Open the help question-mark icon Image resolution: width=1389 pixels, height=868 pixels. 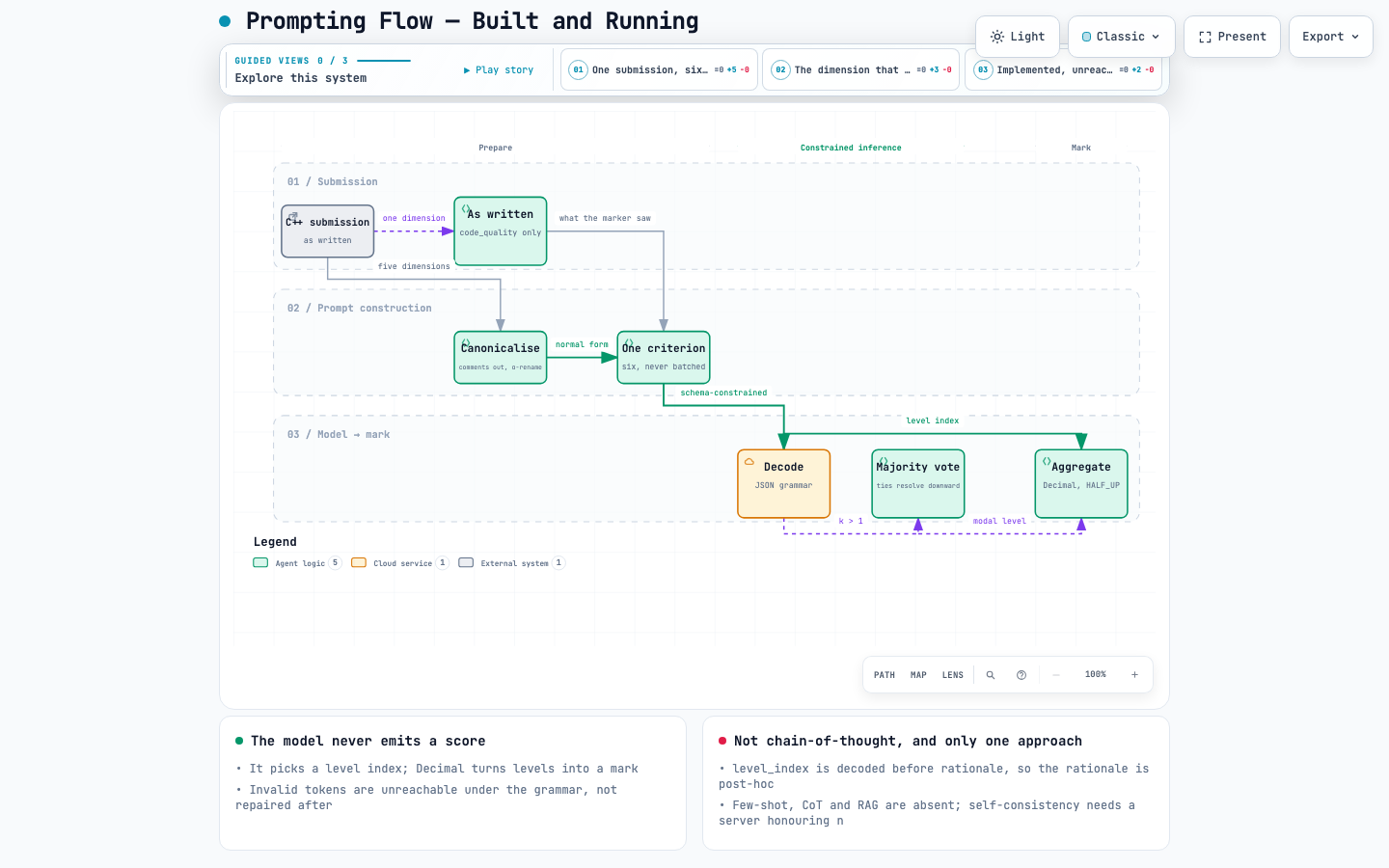coord(1021,675)
